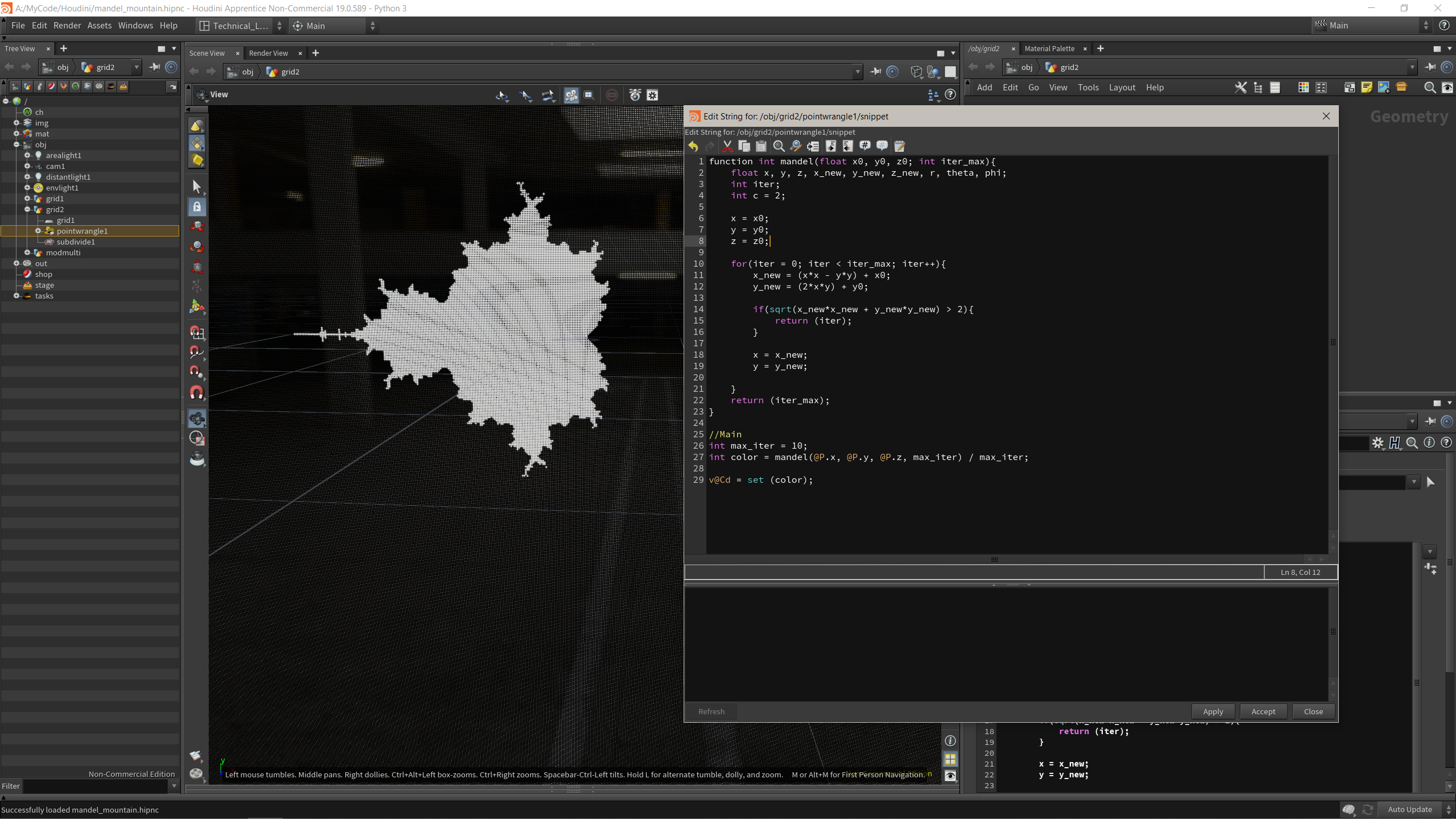Click the Close button in the Edit String dialog
Image resolution: width=1456 pixels, height=820 pixels.
click(x=1313, y=711)
